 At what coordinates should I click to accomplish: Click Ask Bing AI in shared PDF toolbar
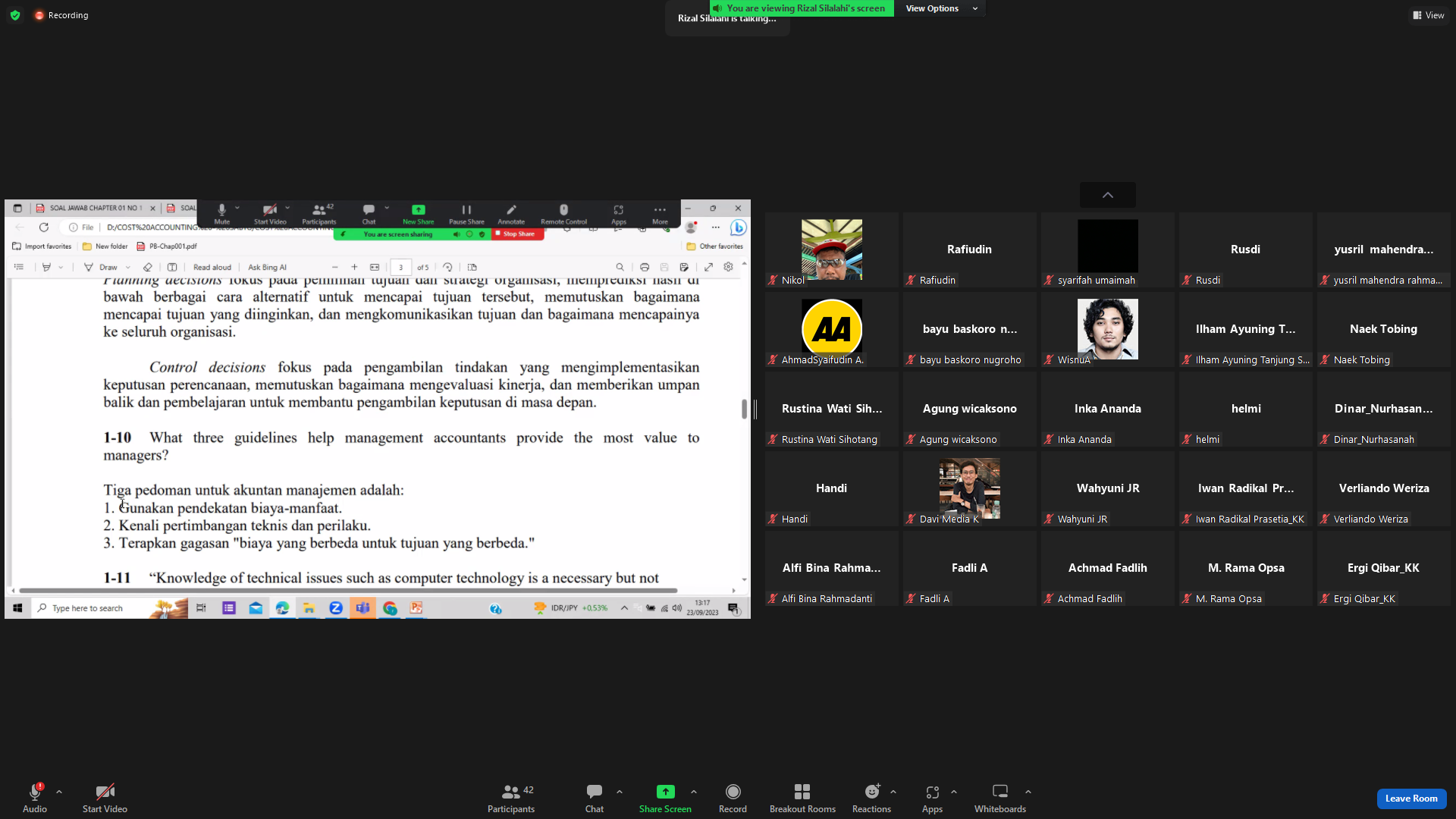coord(268,267)
